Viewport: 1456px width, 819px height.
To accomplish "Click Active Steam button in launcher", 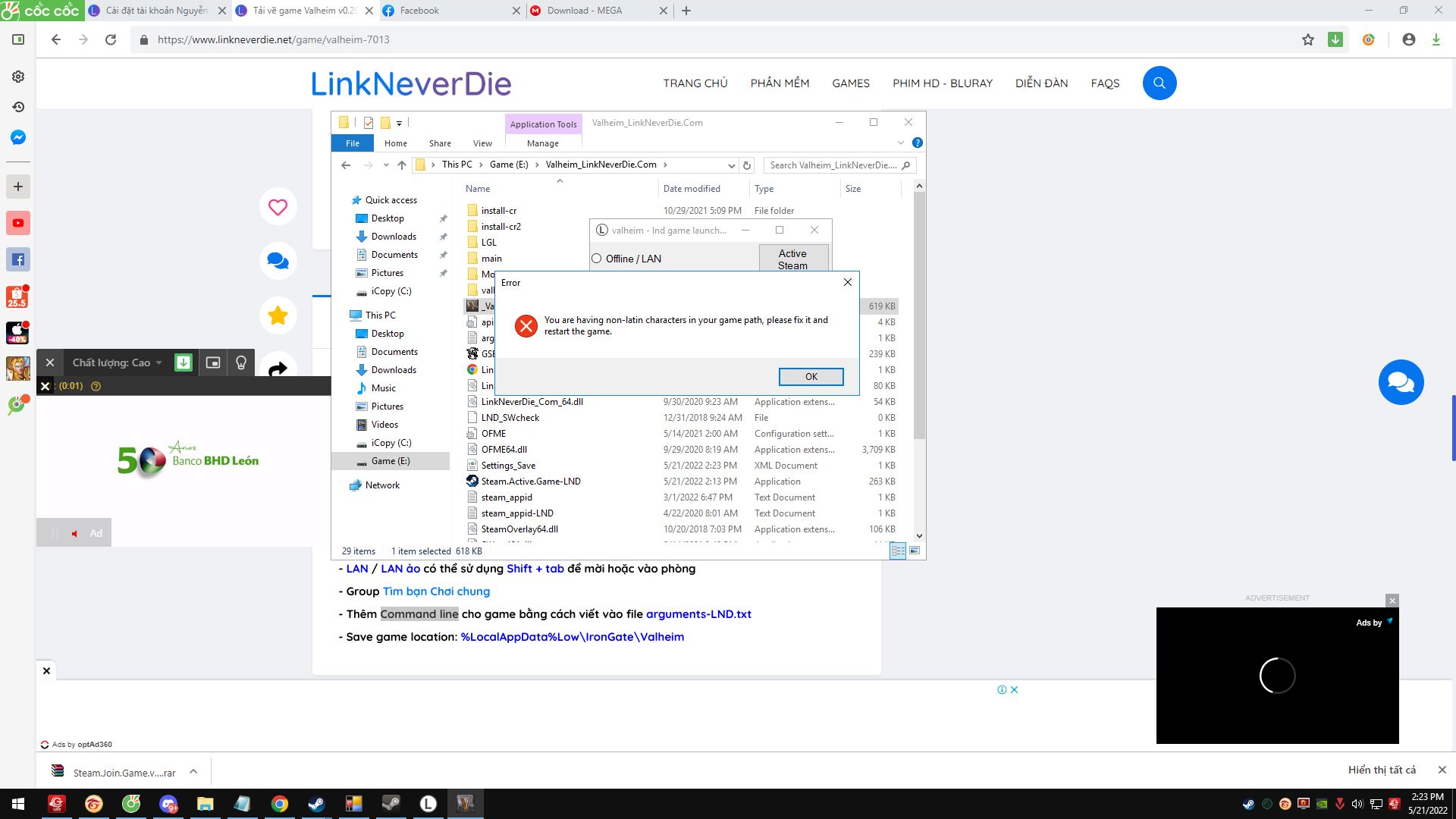I will (x=793, y=258).
